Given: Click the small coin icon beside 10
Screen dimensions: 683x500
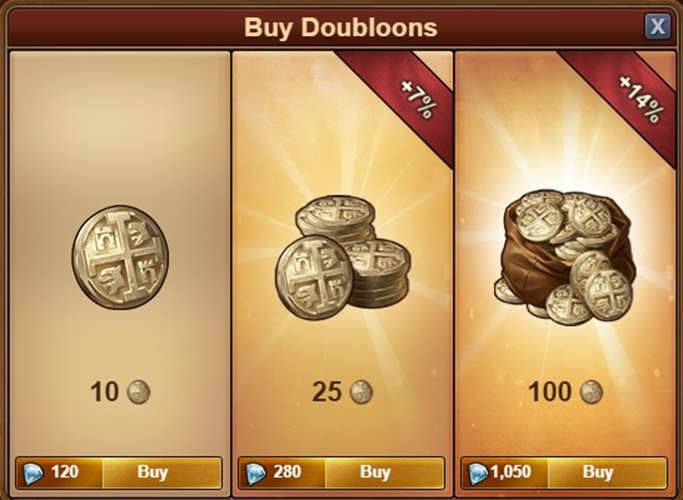Looking at the screenshot, I should pyautogui.click(x=139, y=392).
